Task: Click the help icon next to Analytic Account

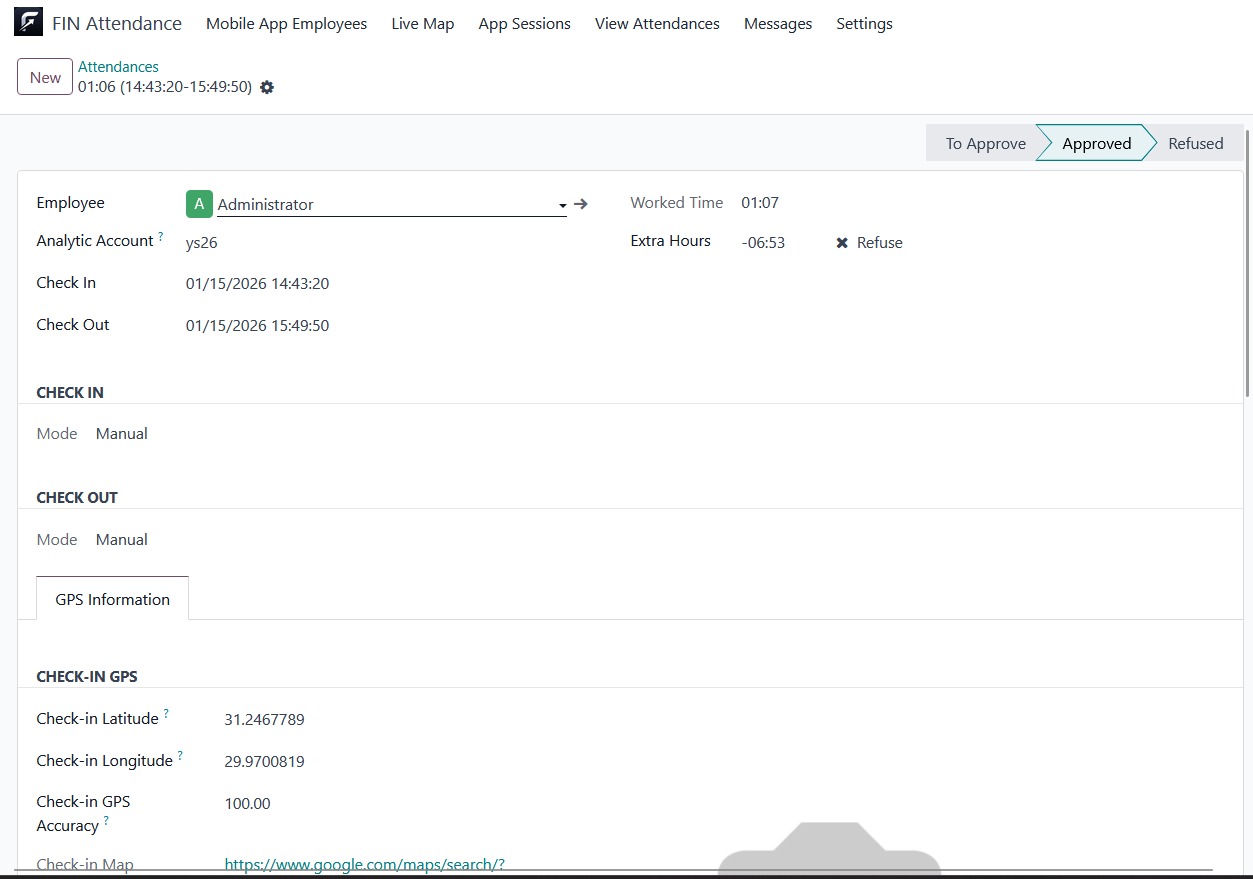Action: 161,237
